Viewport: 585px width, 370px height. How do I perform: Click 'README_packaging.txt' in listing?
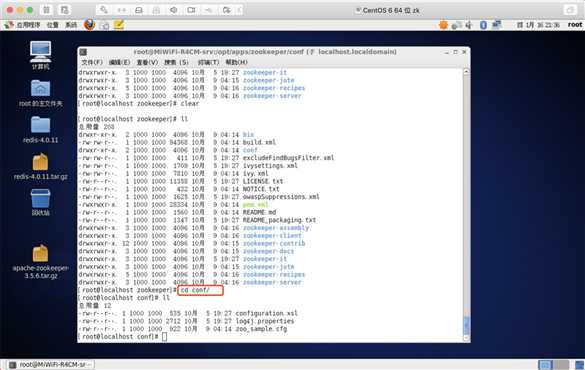point(279,220)
